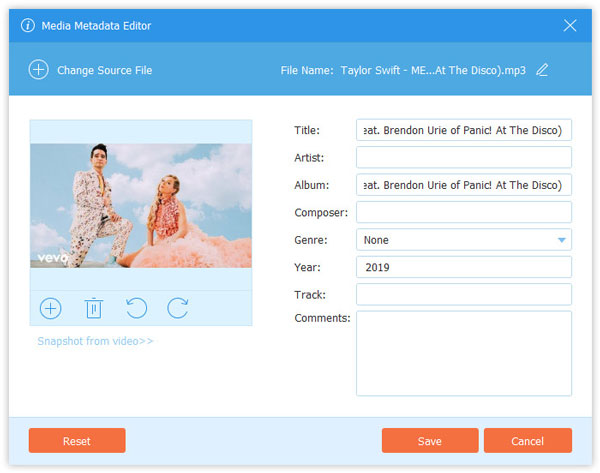This screenshot has height=473, width=600.
Task: Focus the Track number field
Action: point(464,294)
